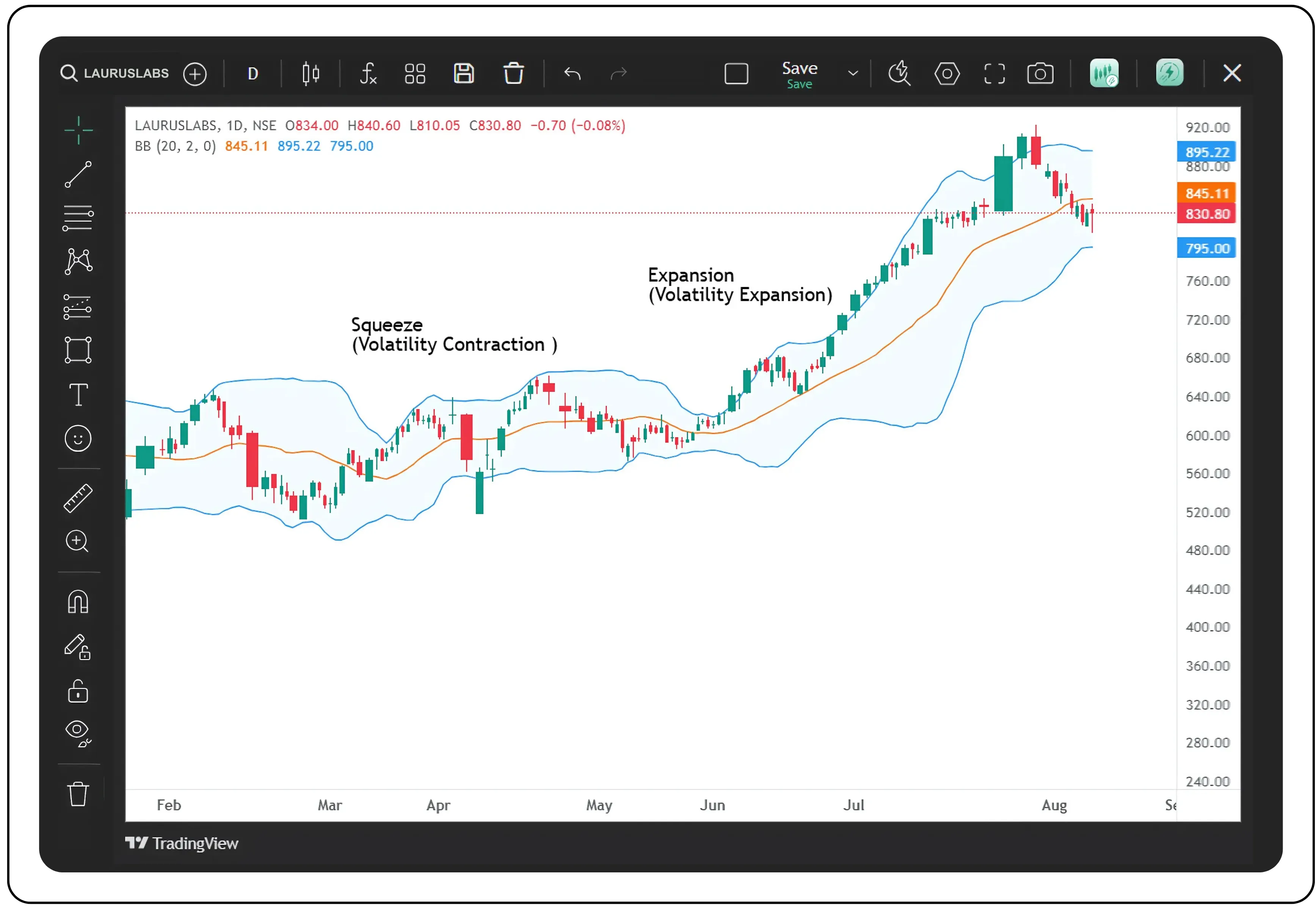Open the Save layout dropdown chevron
The width and height of the screenshot is (1316, 908).
coord(852,74)
